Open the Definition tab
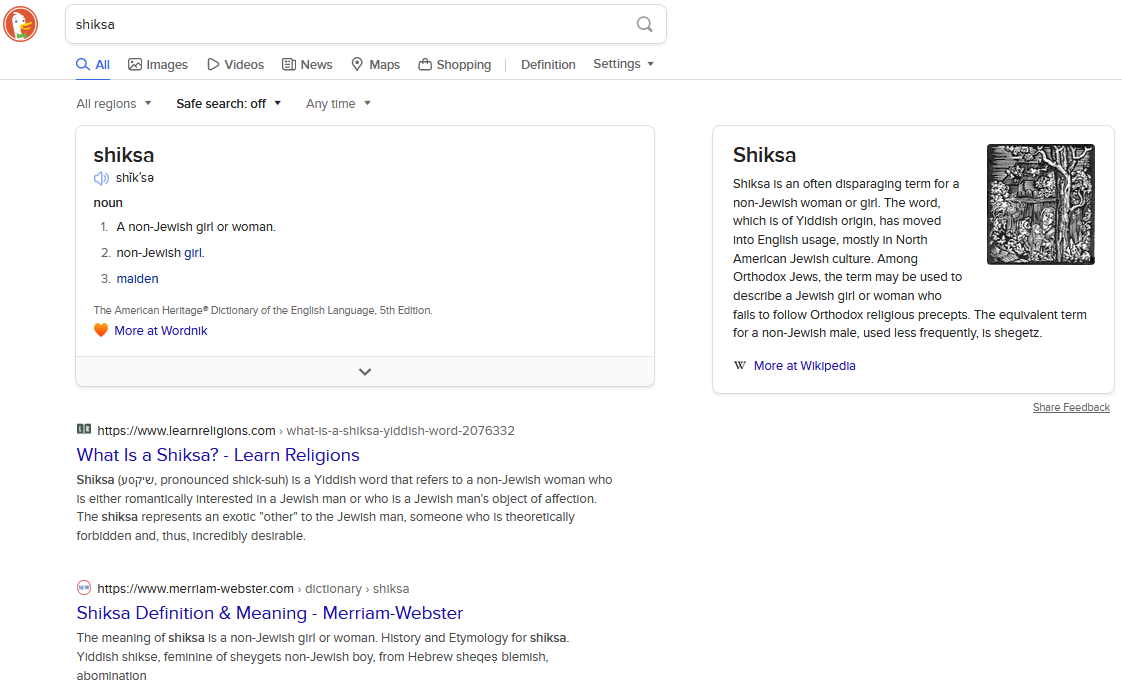Screen dimensions: 1122x688 (548, 64)
